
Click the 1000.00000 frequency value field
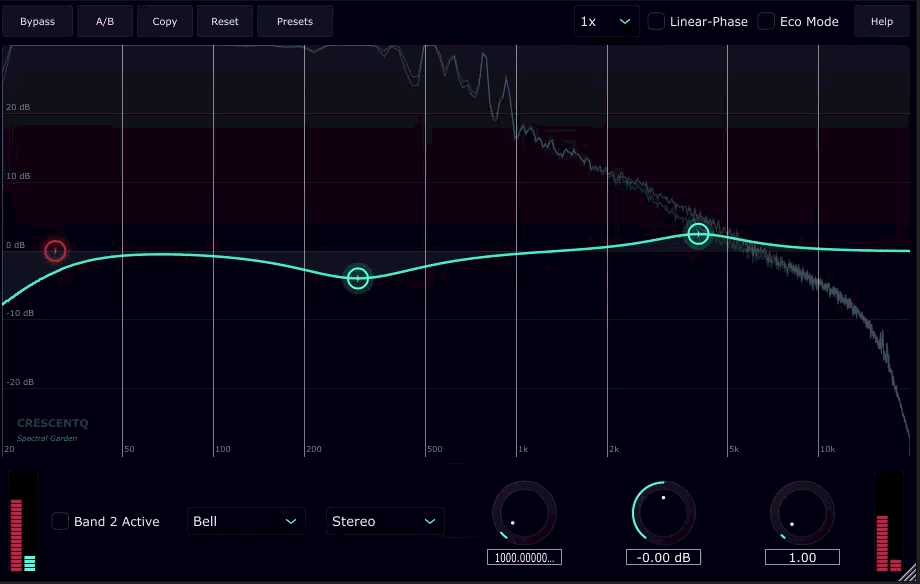click(x=524, y=557)
